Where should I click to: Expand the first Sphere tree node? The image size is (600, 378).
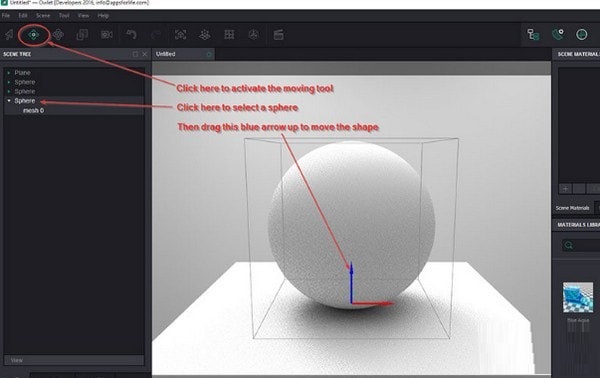click(9, 82)
